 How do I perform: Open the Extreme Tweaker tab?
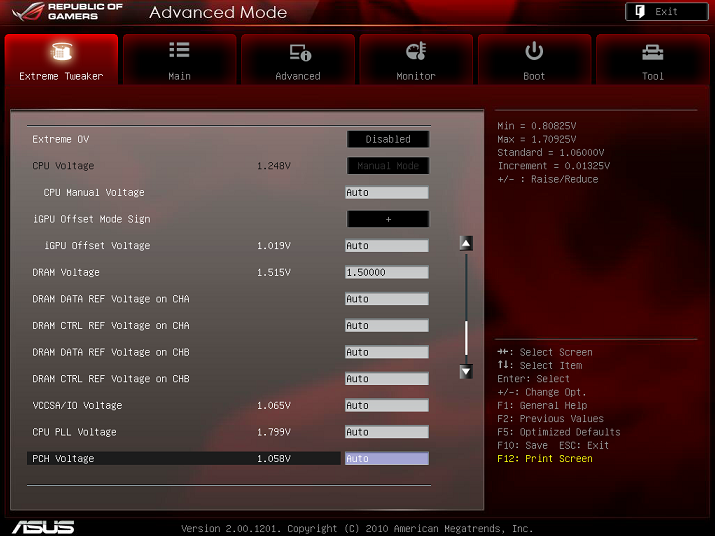(61, 59)
